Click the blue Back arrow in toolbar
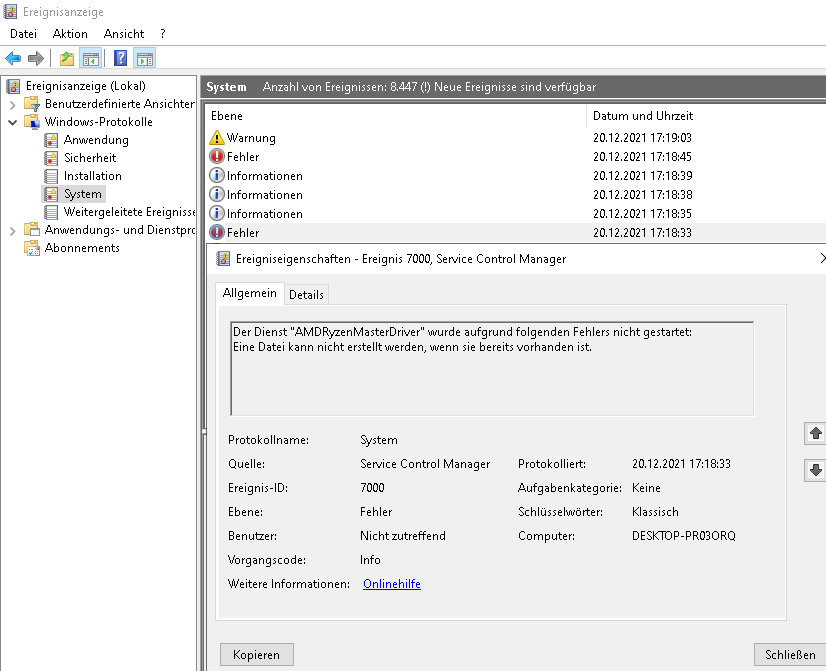Screen dimensions: 826x671 pos(13,58)
